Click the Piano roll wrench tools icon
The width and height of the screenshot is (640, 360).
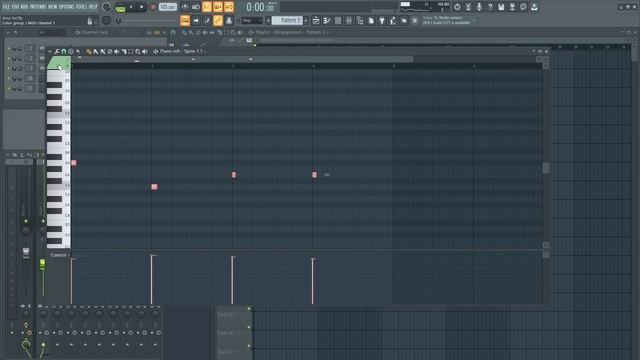click(x=57, y=51)
